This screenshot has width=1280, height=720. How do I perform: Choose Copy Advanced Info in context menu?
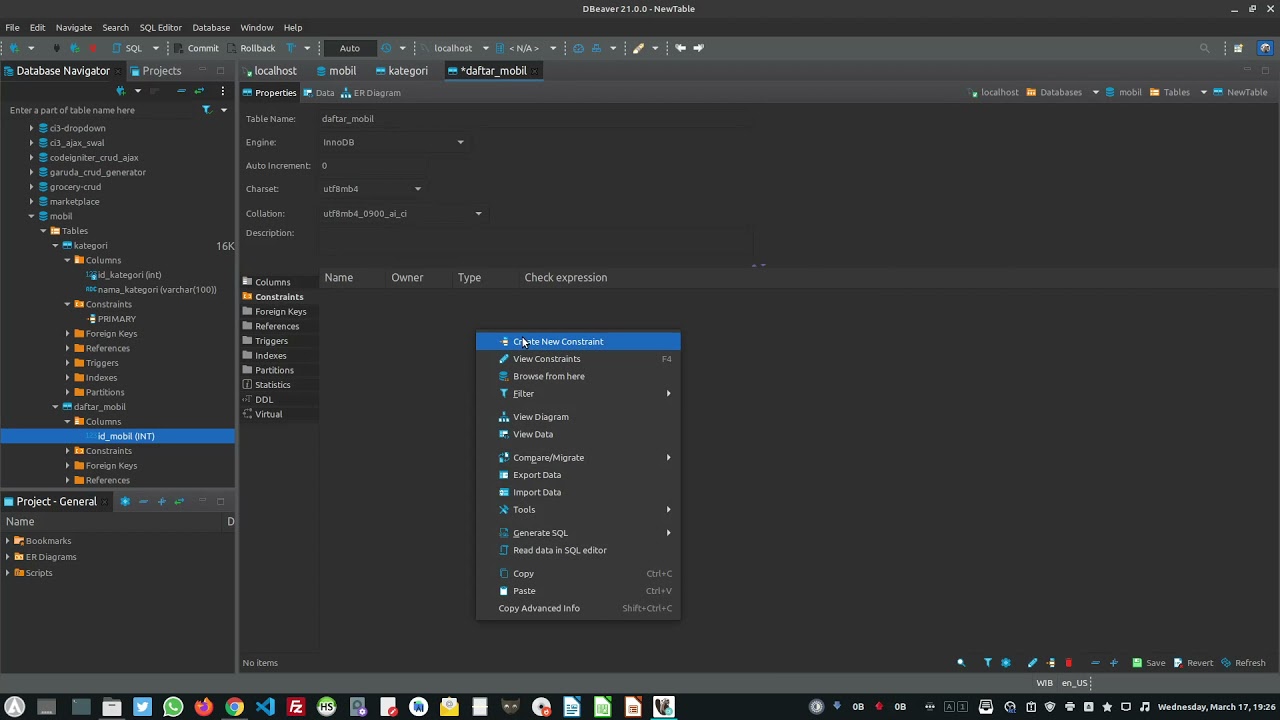coord(578,608)
